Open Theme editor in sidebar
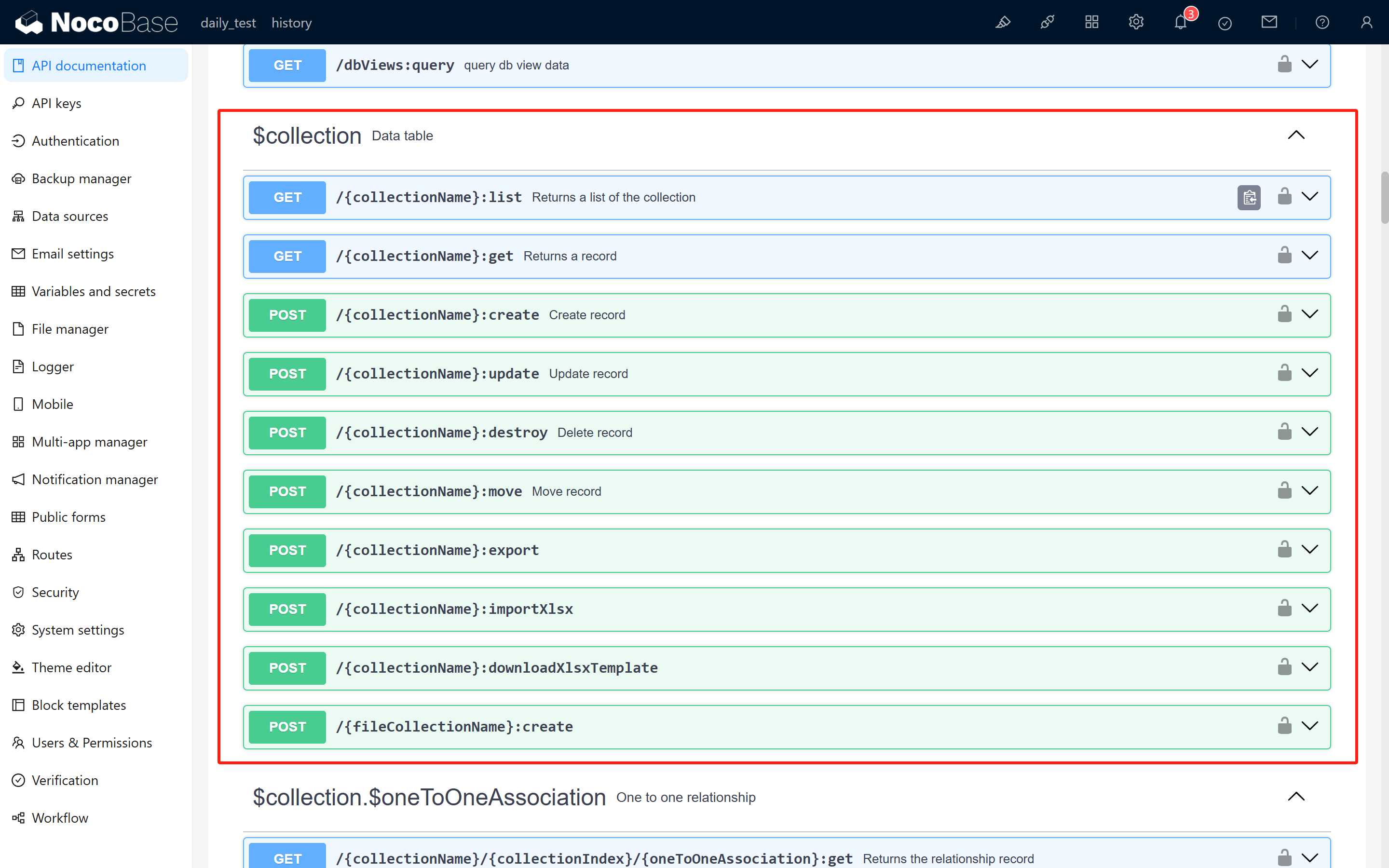This screenshot has height=868, width=1389. pos(96,667)
